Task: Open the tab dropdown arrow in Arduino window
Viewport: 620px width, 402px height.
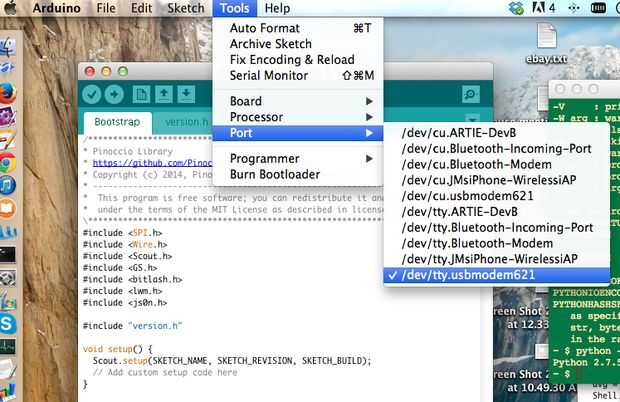Action: pyautogui.click(x=472, y=119)
